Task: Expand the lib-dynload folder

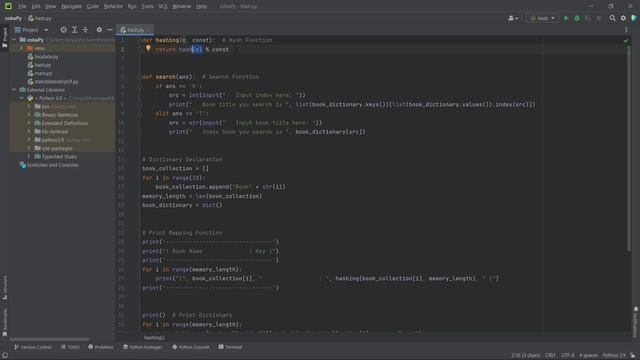Action: point(29,132)
